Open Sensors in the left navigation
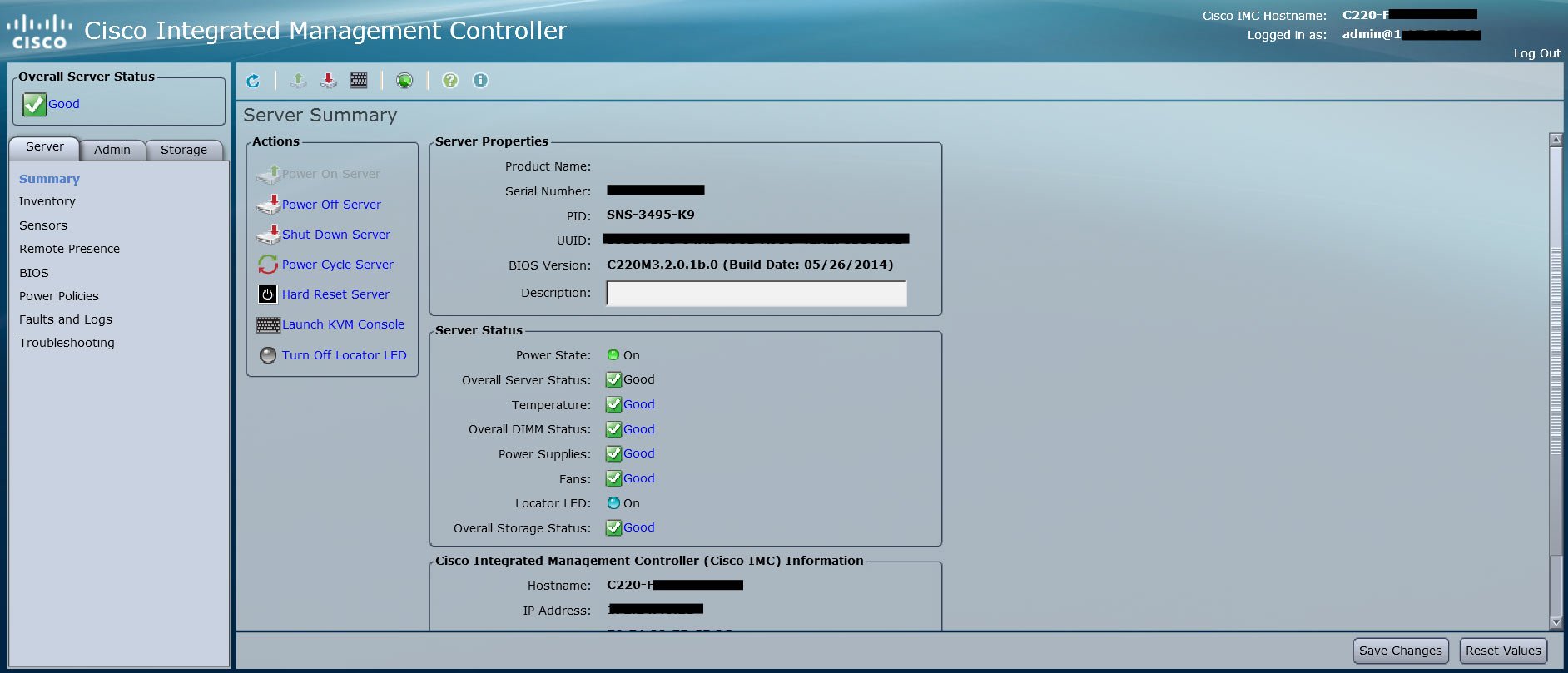 click(x=43, y=225)
